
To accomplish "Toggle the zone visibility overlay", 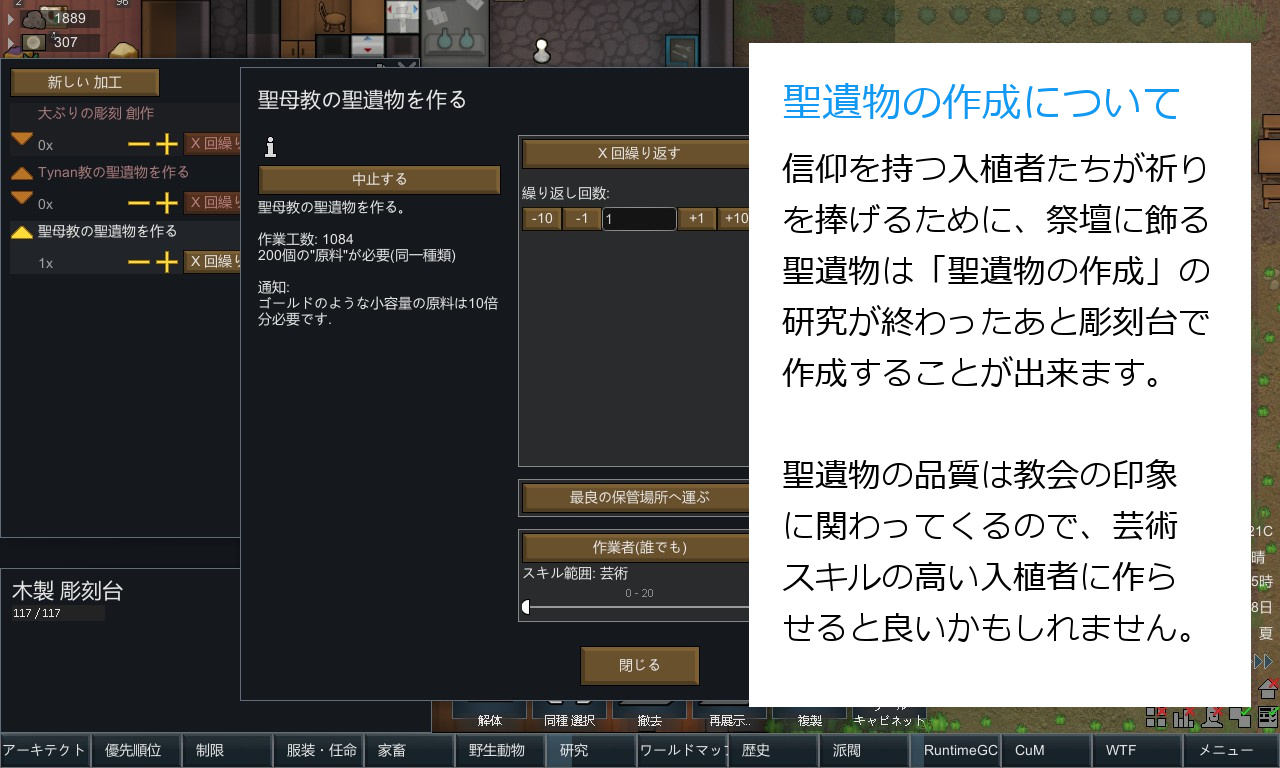I will click(x=1158, y=717).
